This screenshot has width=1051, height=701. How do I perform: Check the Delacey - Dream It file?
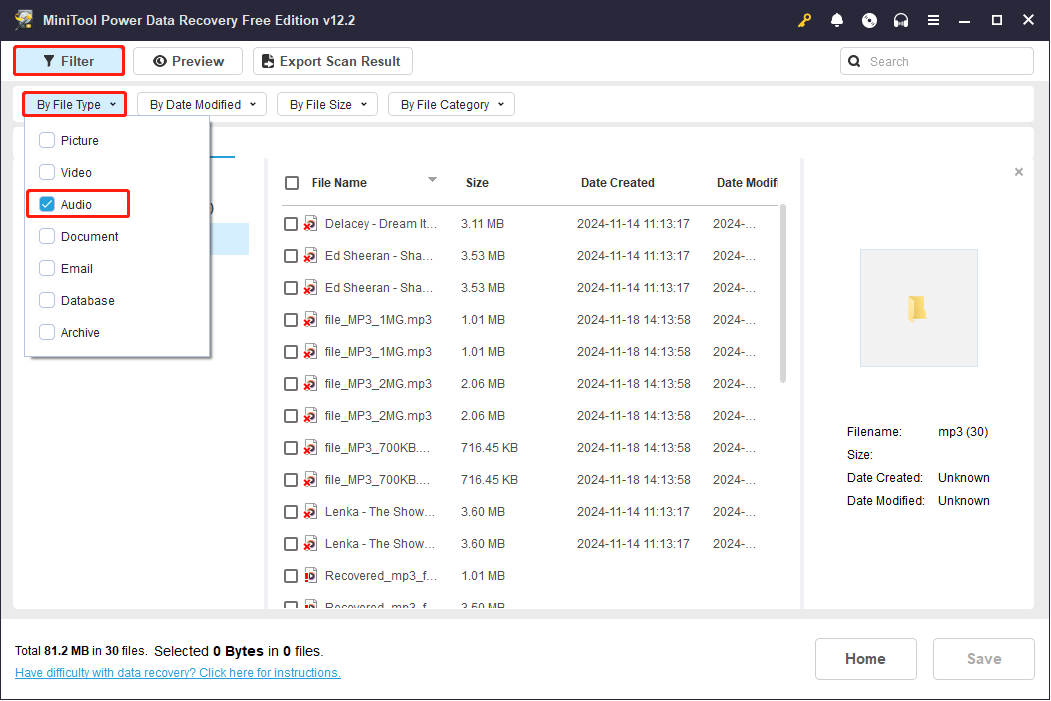coord(290,224)
